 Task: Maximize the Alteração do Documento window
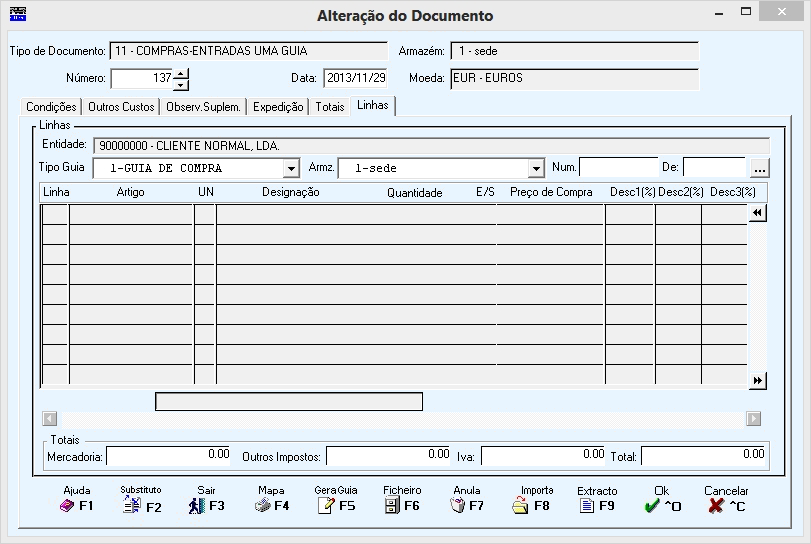pos(746,12)
